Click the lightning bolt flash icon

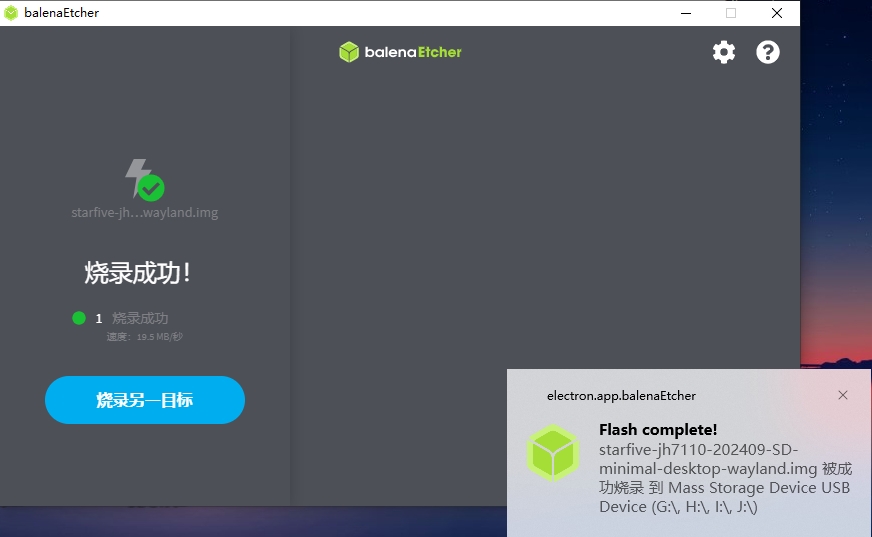[x=137, y=177]
